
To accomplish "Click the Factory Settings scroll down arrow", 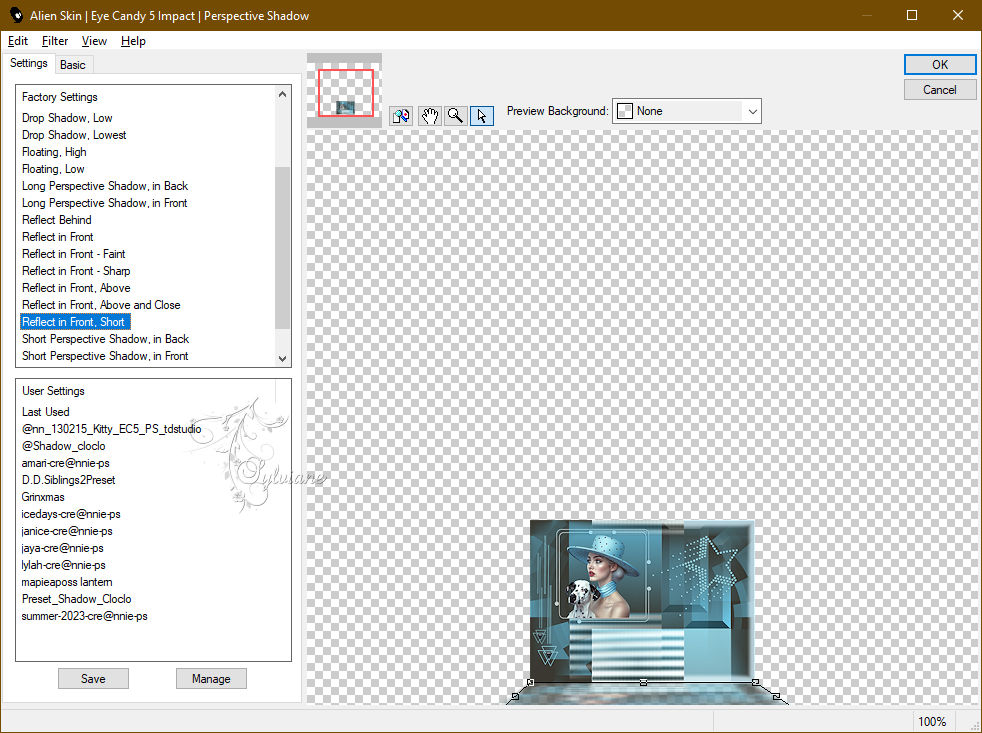I will coord(282,358).
